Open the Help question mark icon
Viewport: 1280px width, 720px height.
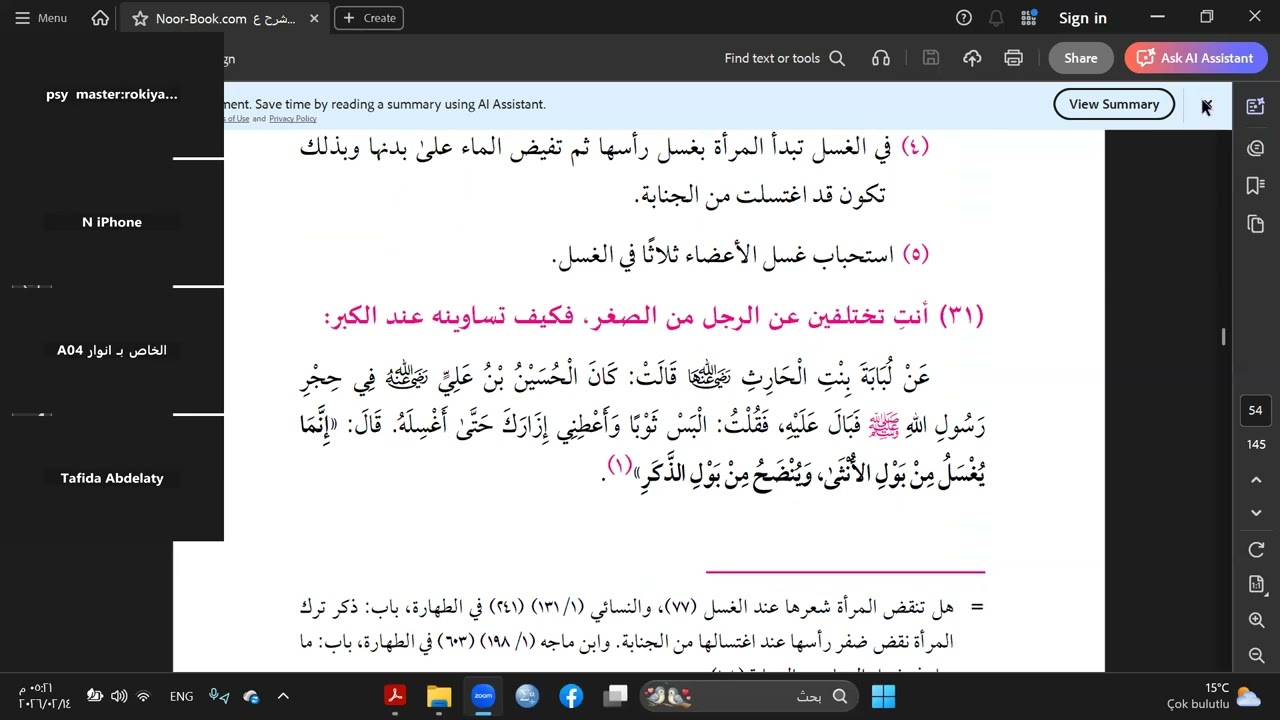pos(964,18)
